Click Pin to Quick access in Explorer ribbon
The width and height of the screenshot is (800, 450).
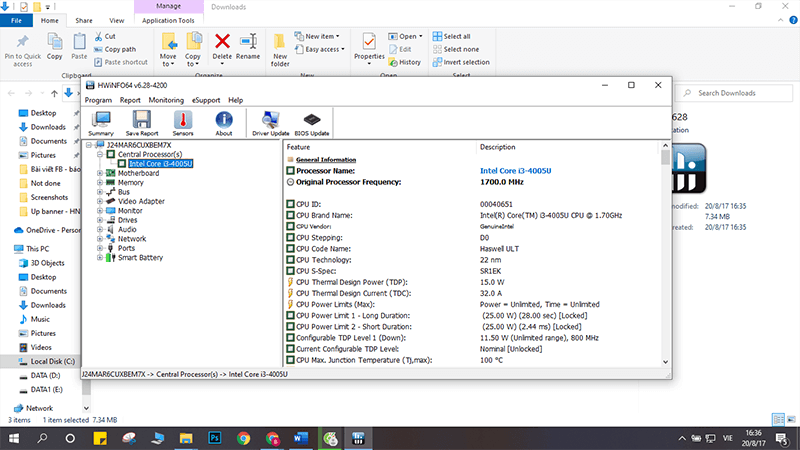[22, 51]
